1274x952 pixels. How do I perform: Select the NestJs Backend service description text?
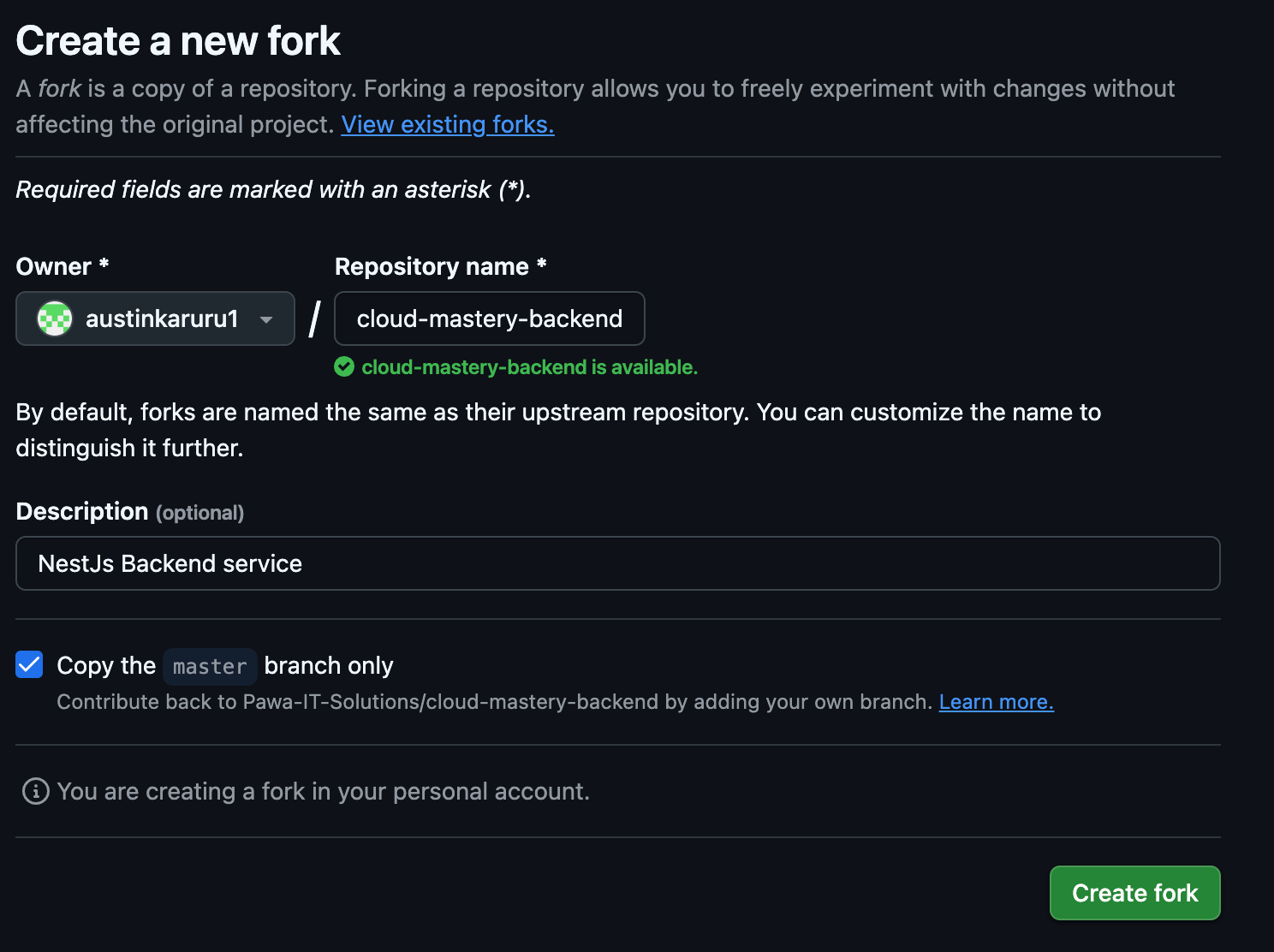170,563
